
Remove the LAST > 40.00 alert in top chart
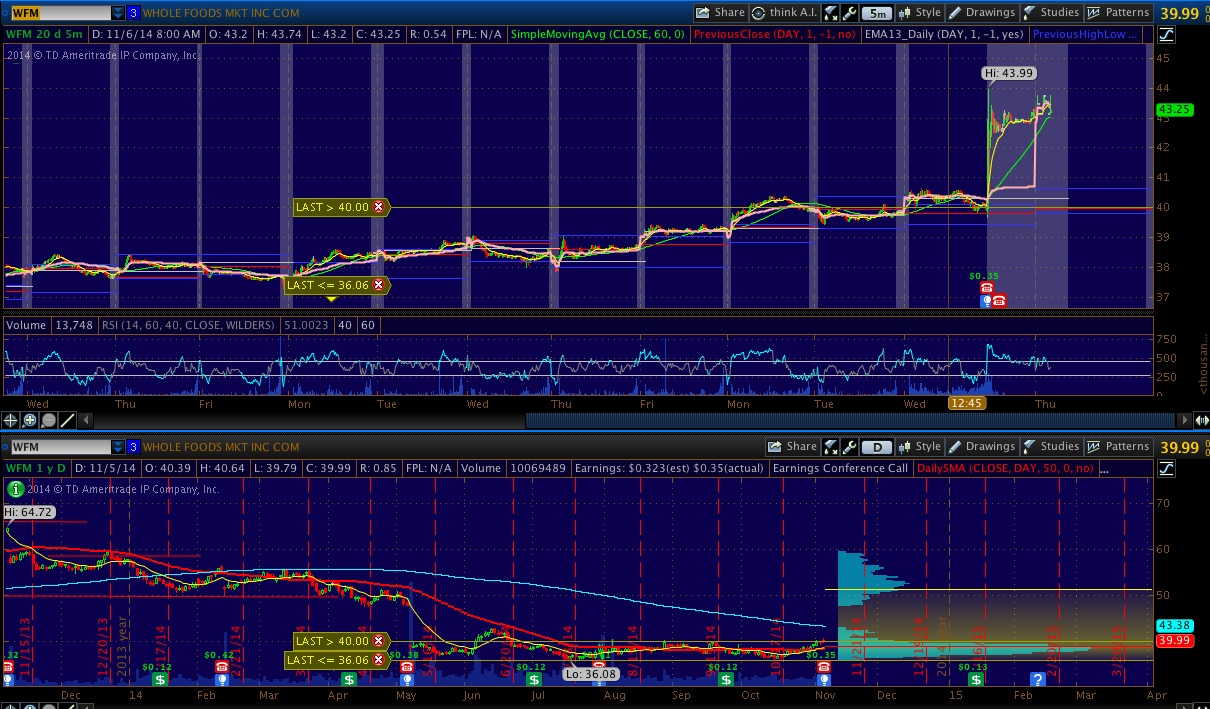[x=378, y=207]
